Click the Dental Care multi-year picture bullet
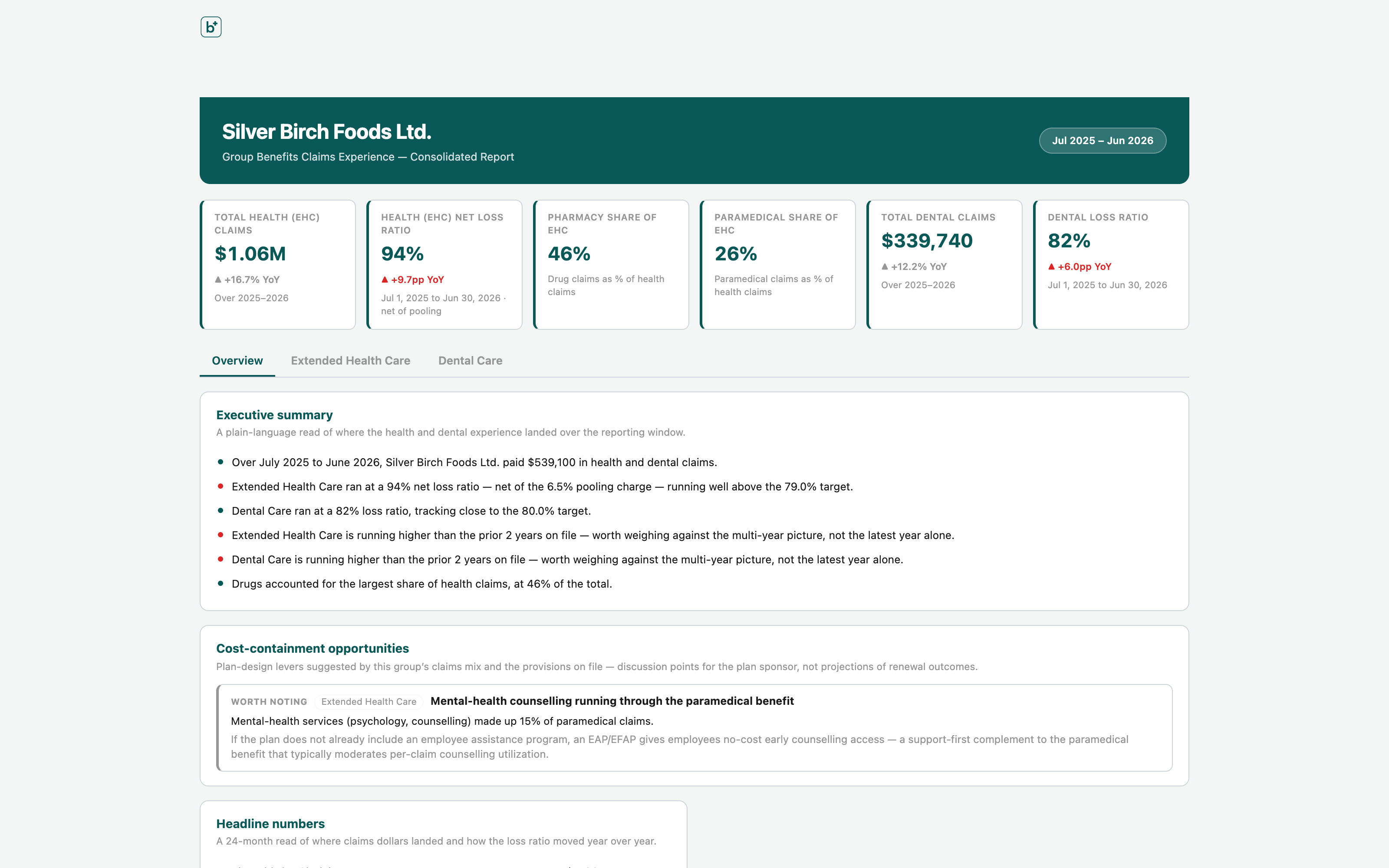The width and height of the screenshot is (1389, 868). point(567,560)
